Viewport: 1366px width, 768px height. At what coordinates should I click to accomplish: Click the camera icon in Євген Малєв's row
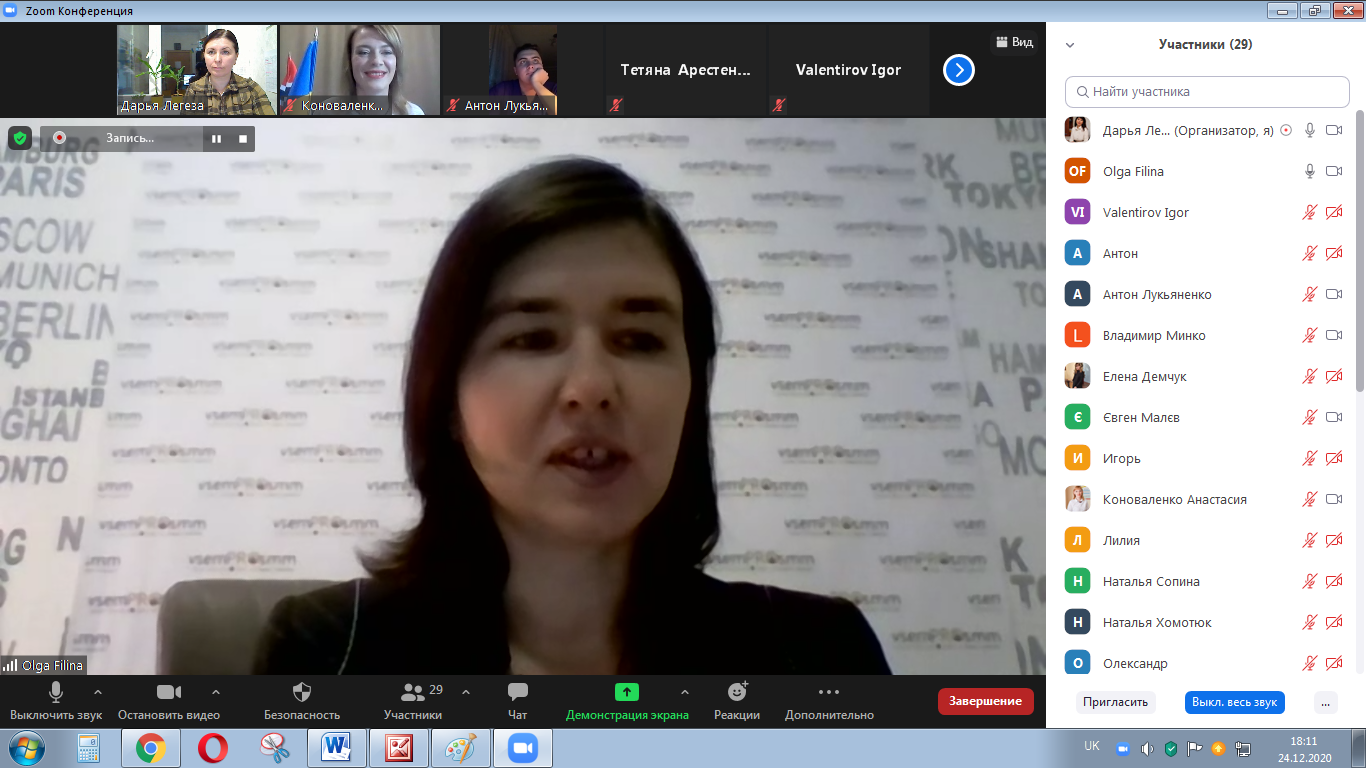coord(1334,417)
